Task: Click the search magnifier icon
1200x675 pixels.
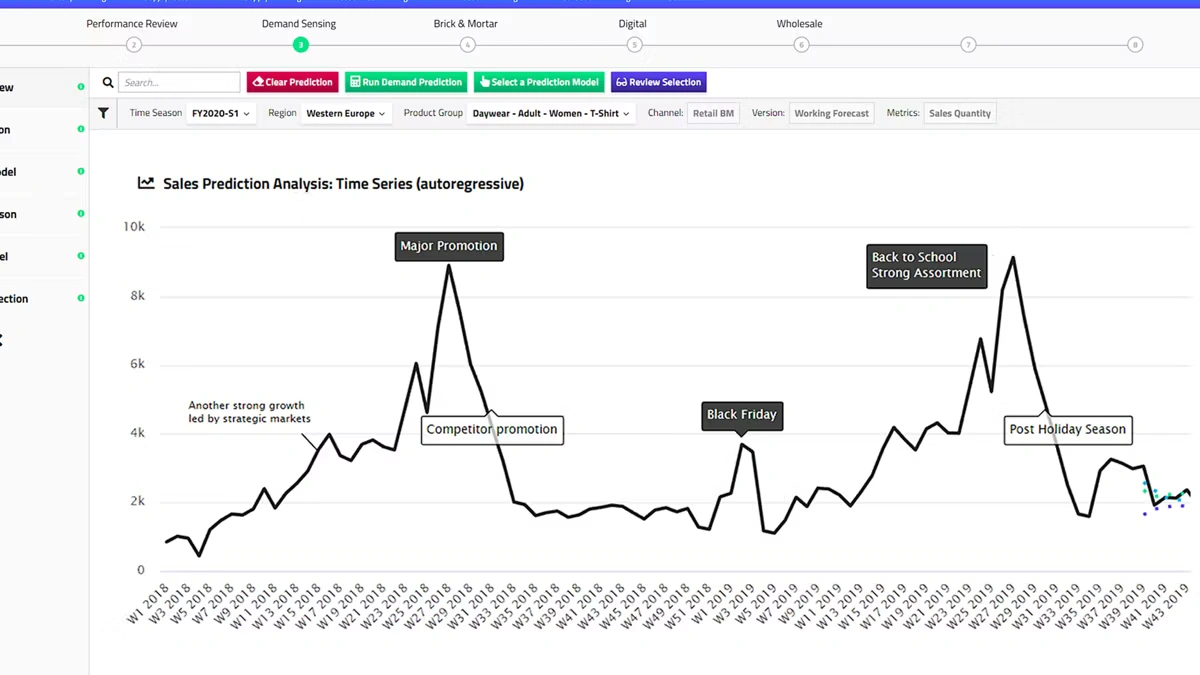Action: point(108,83)
